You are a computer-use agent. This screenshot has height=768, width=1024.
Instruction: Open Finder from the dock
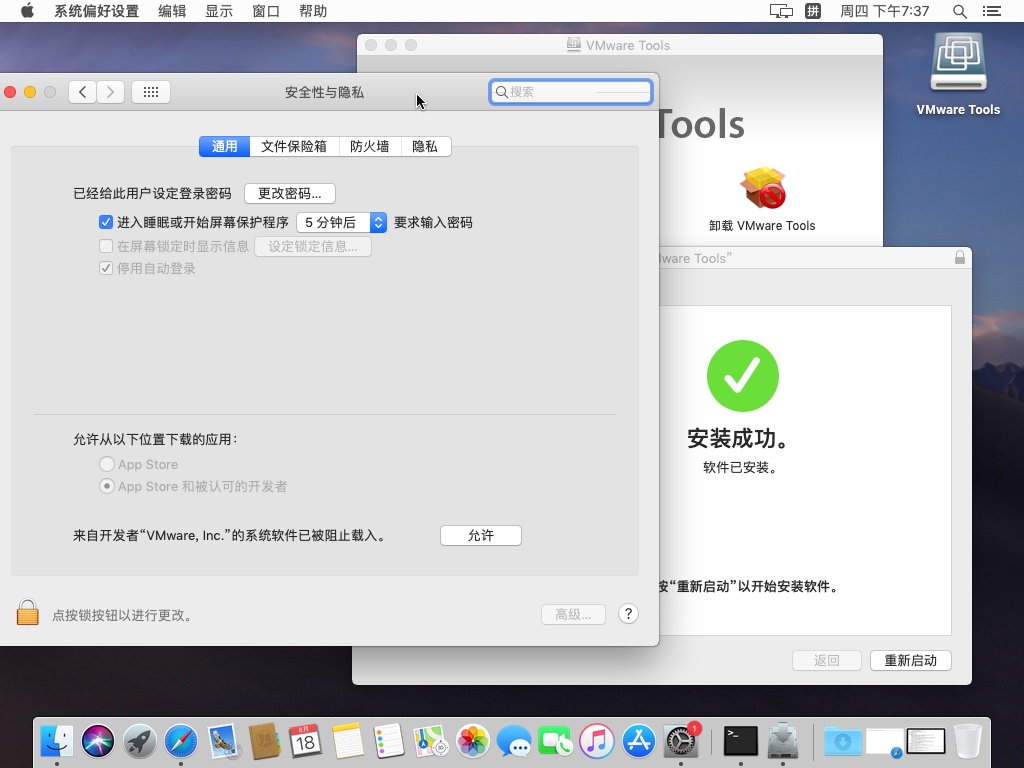coord(57,741)
